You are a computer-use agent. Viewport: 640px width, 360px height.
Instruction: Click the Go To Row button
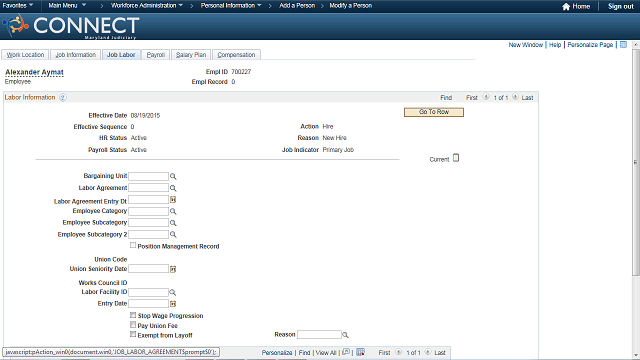[434, 112]
